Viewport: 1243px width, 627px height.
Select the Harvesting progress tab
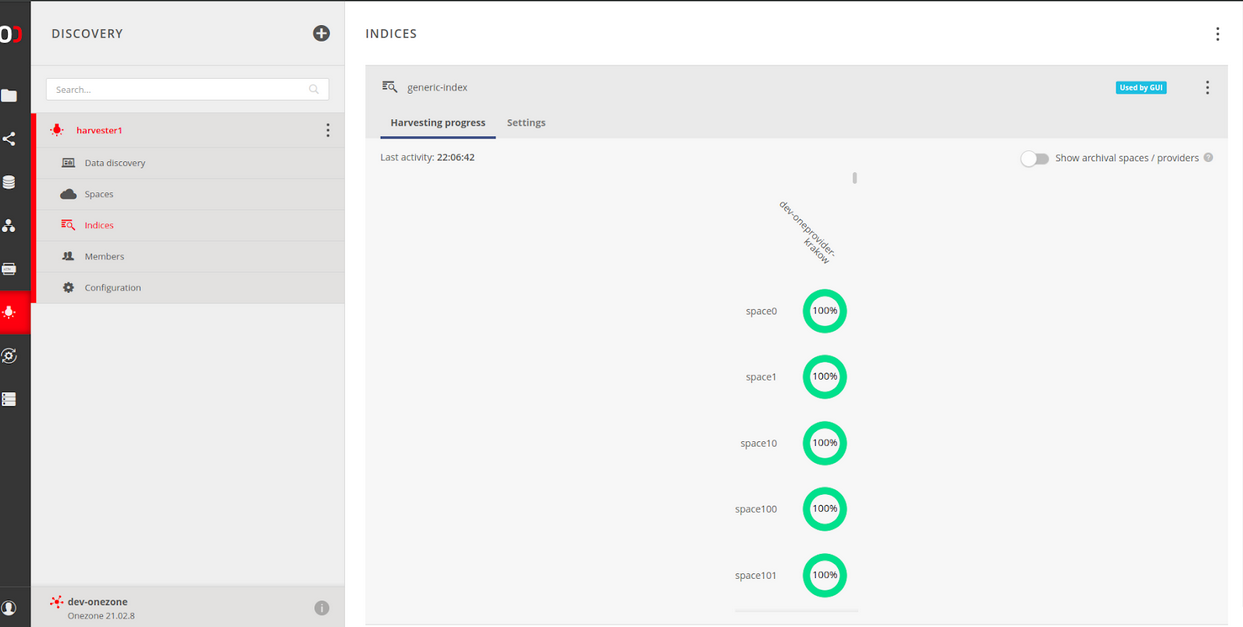coord(438,123)
